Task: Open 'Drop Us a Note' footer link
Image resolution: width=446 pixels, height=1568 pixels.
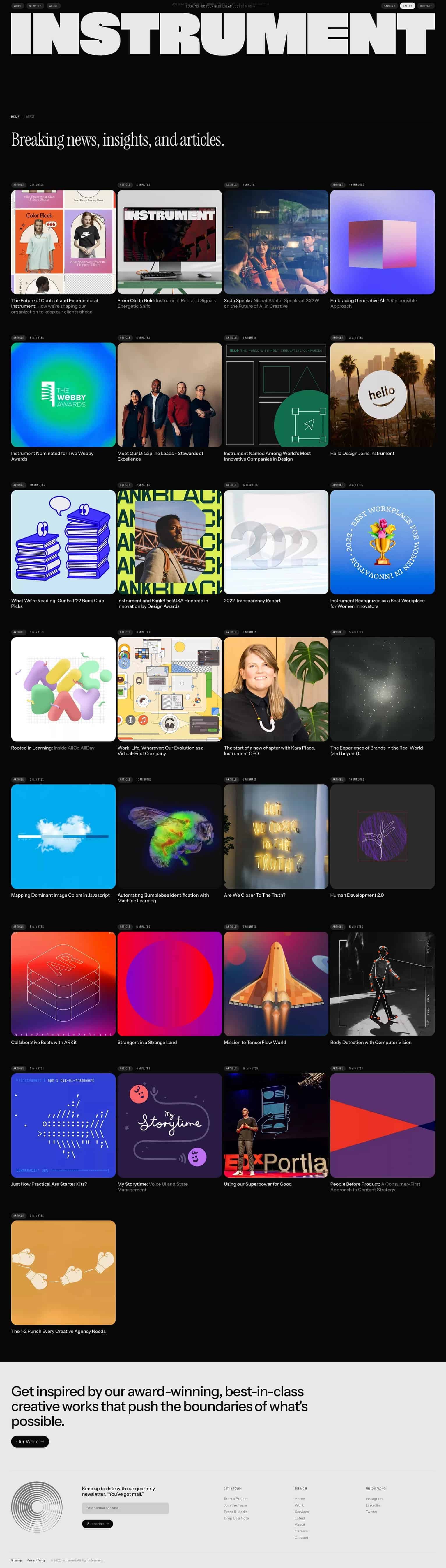Action: click(236, 1518)
